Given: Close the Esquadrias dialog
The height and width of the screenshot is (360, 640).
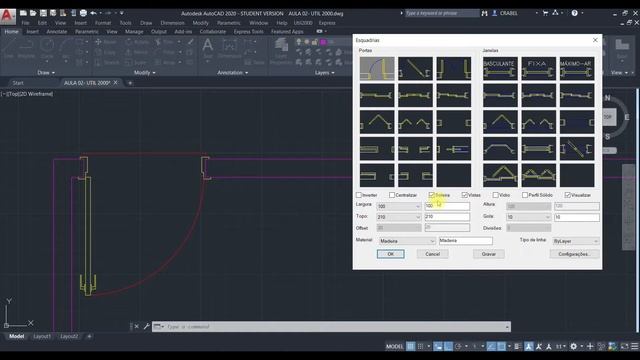Looking at the screenshot, I should tap(595, 40).
